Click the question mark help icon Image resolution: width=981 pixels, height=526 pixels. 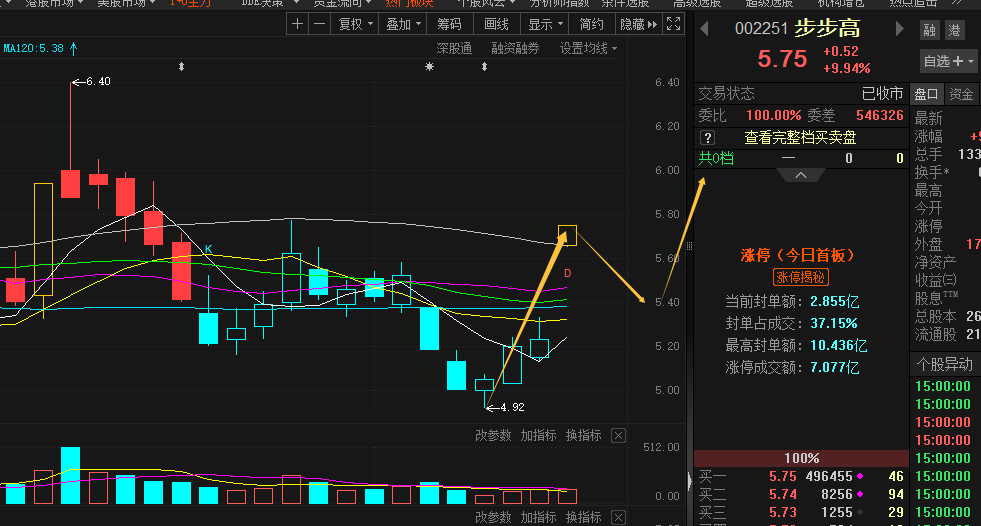click(707, 138)
